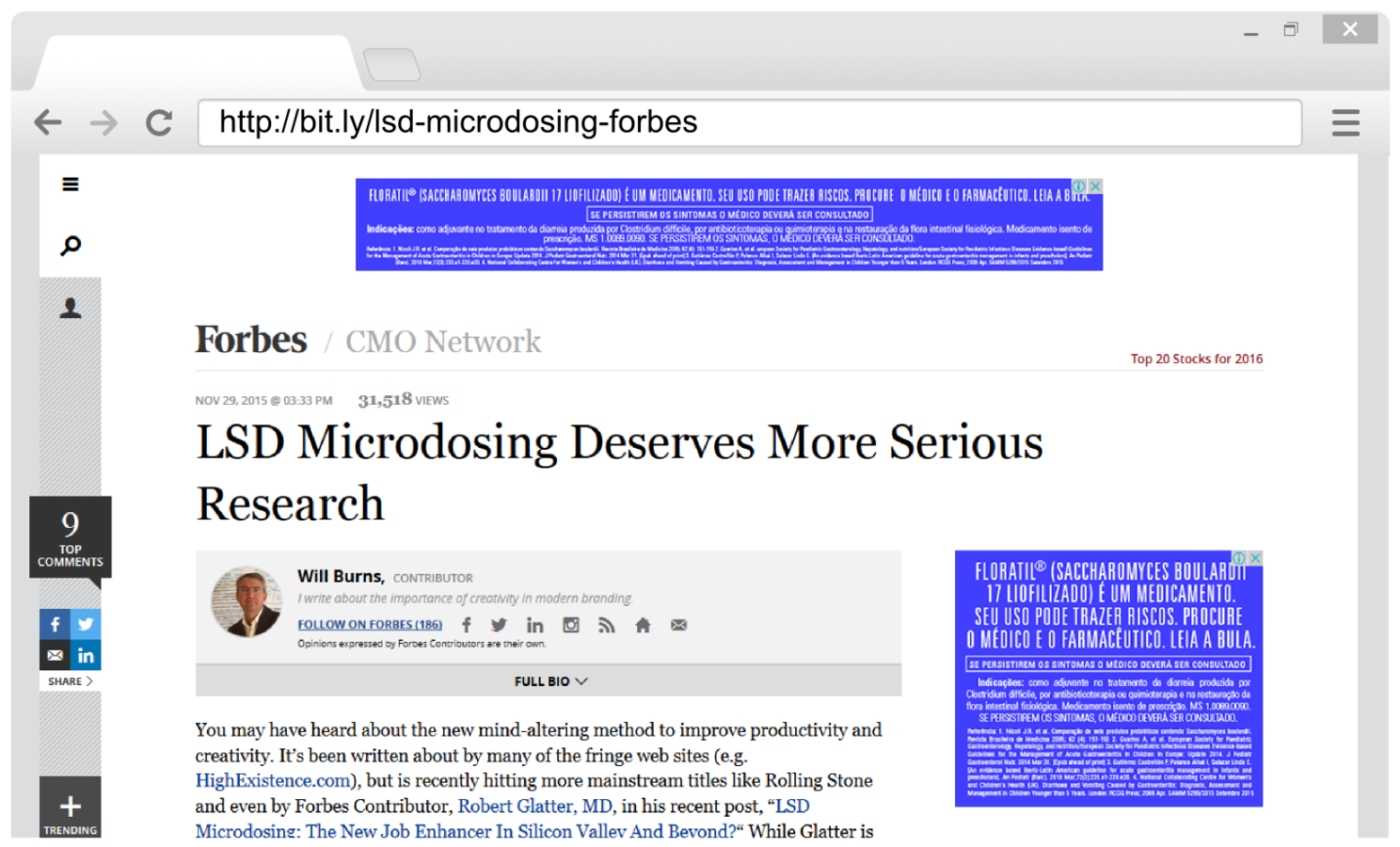Open author's RSS feed icon

(607, 625)
